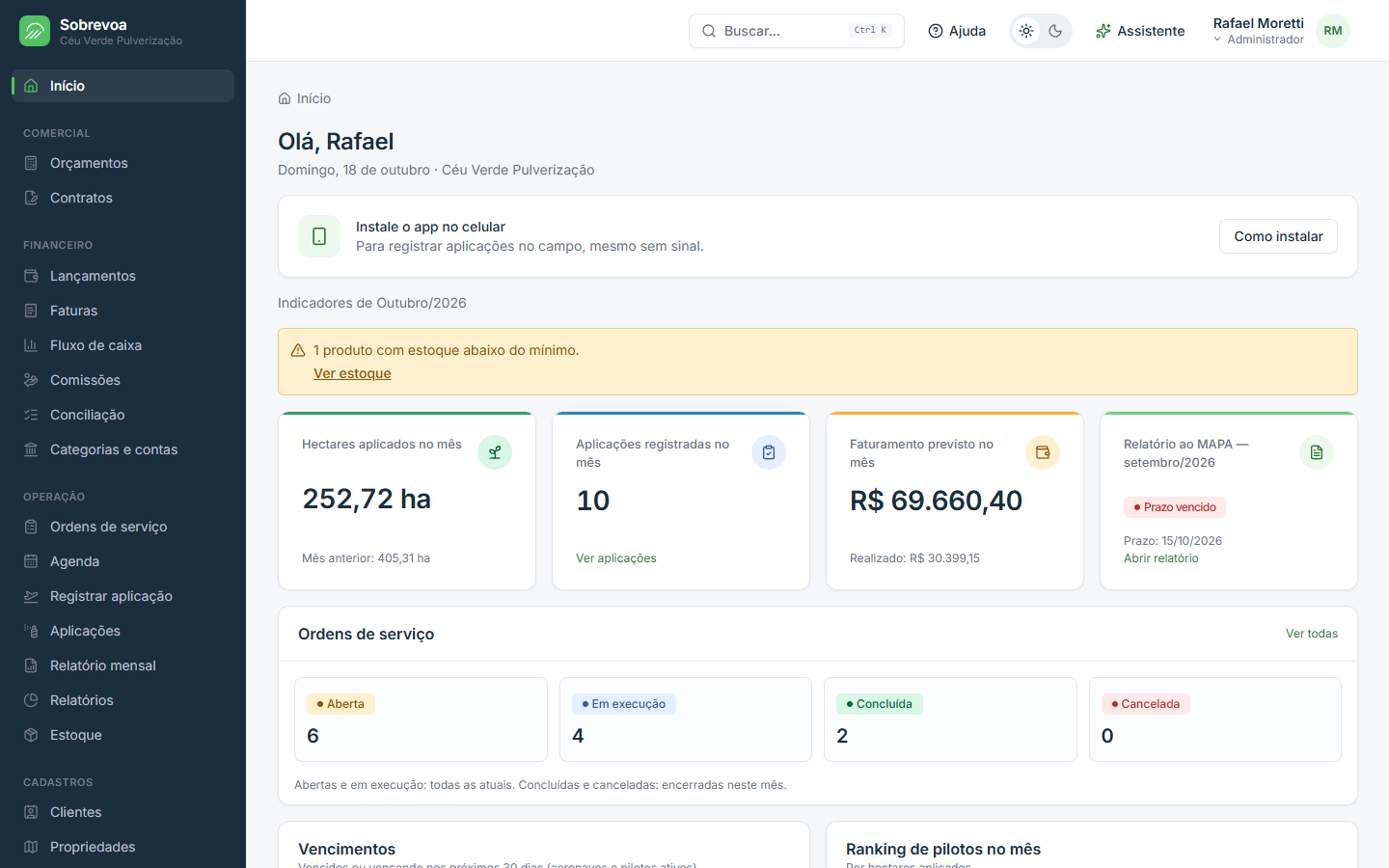Click the Fluxo de caixa chart icon
The width and height of the screenshot is (1389, 868).
pos(31,345)
